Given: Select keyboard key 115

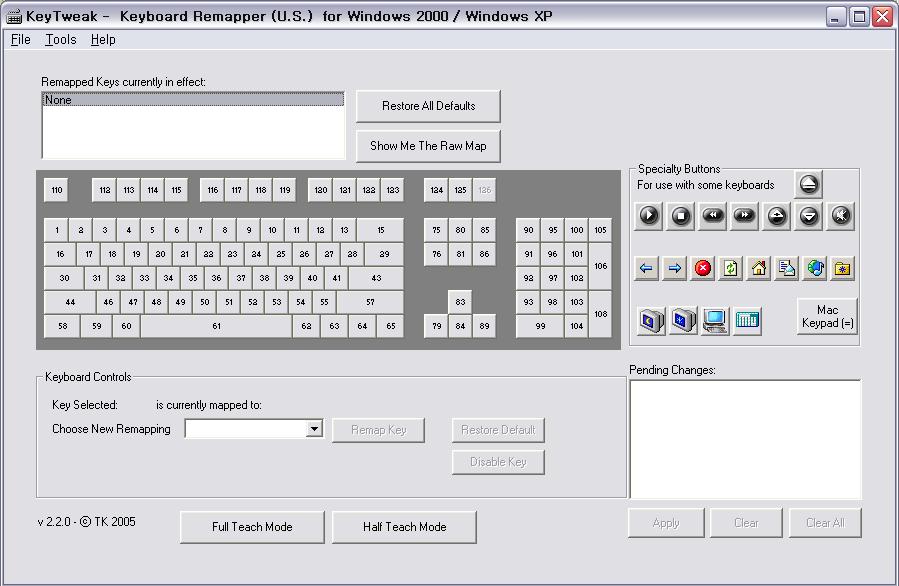Looking at the screenshot, I should pos(177,190).
